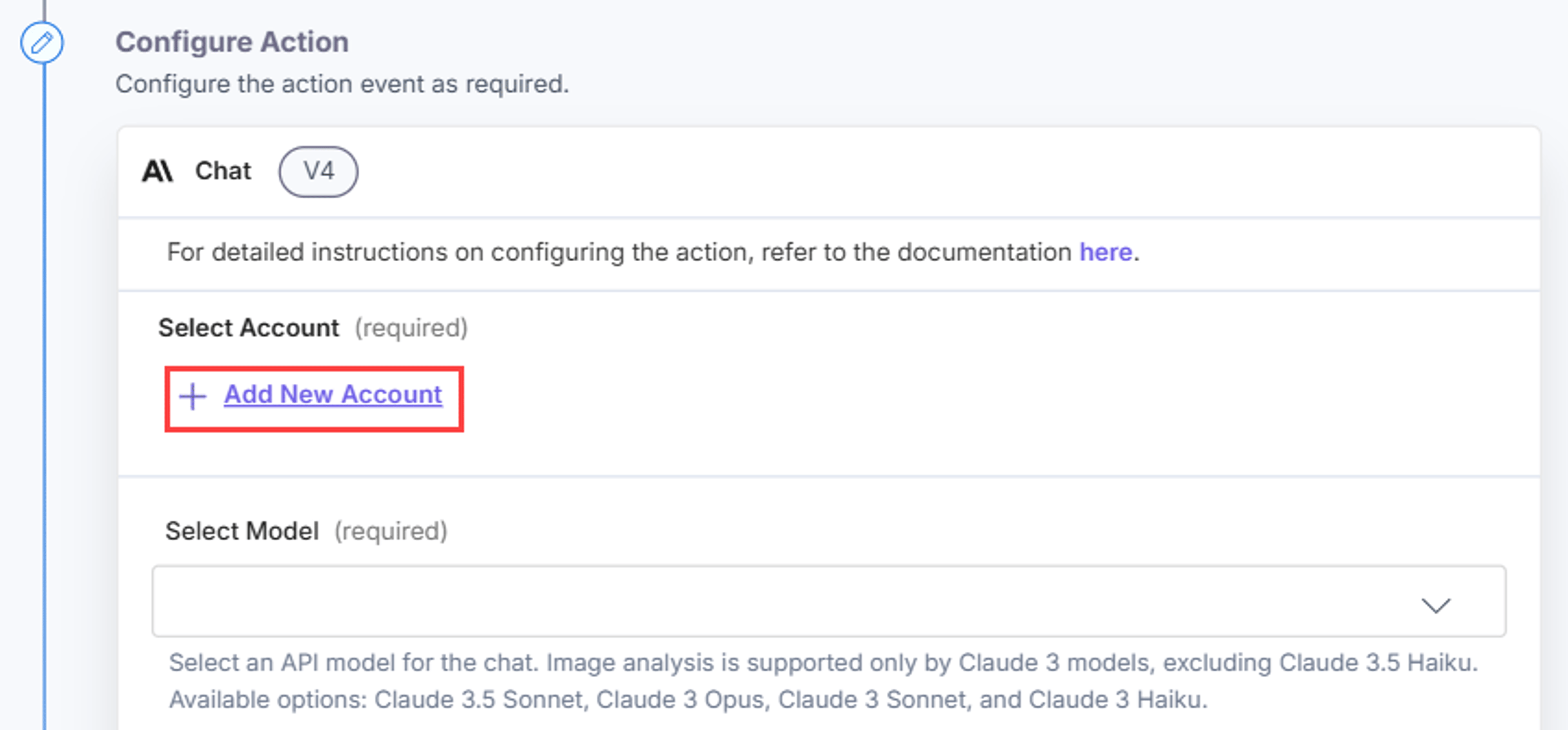Open the Select Model combo box
The height and width of the screenshot is (730, 1568).
click(829, 601)
